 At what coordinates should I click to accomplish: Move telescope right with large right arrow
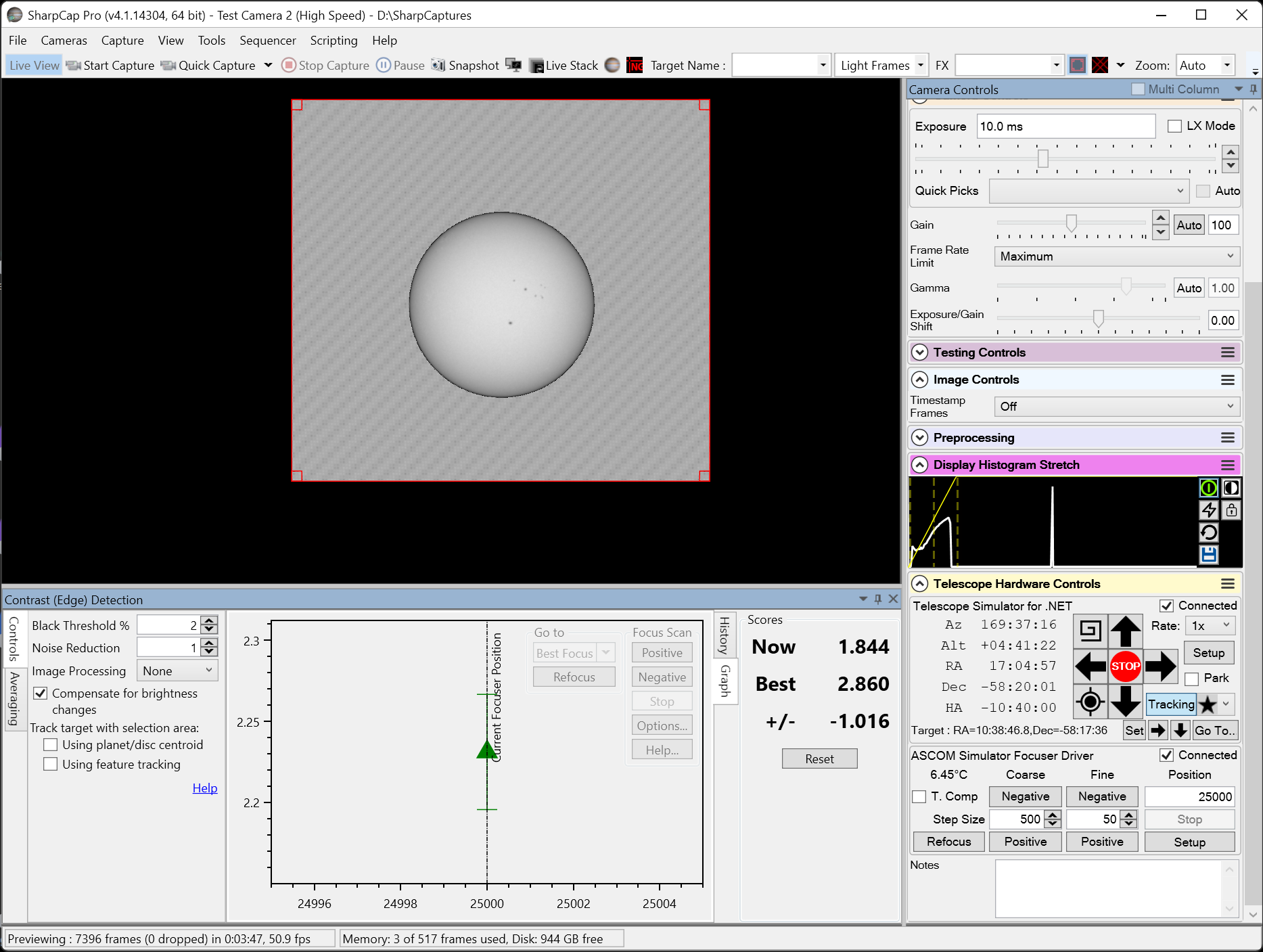(x=1161, y=666)
